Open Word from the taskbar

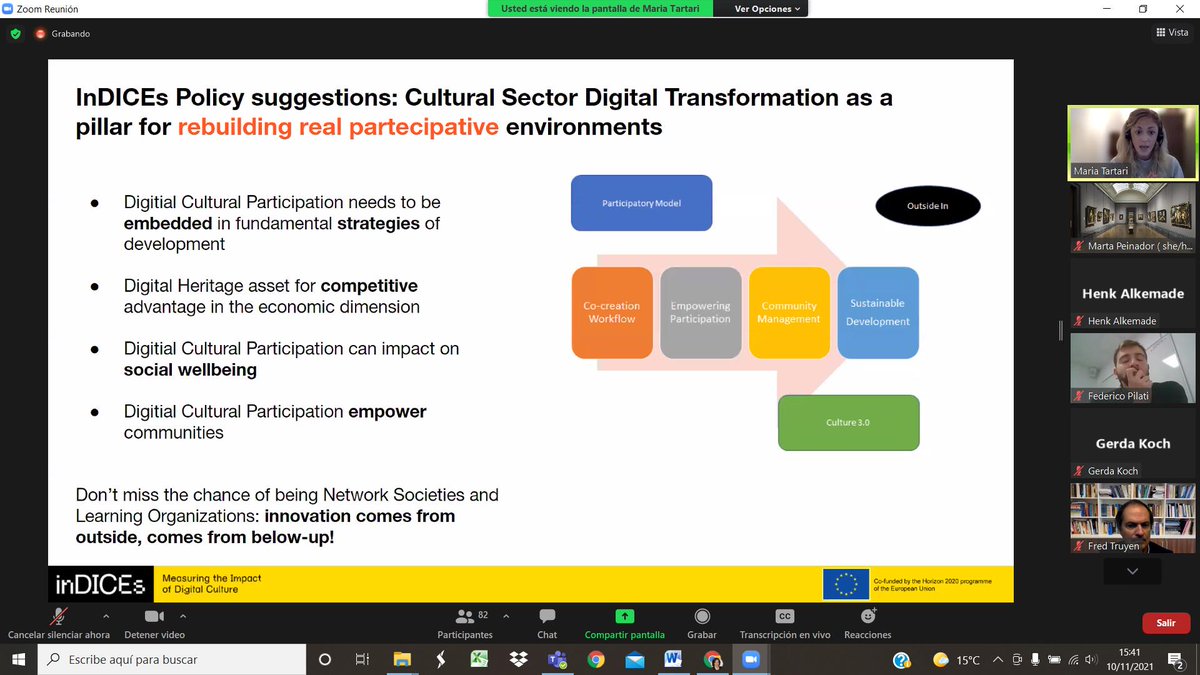(x=673, y=660)
